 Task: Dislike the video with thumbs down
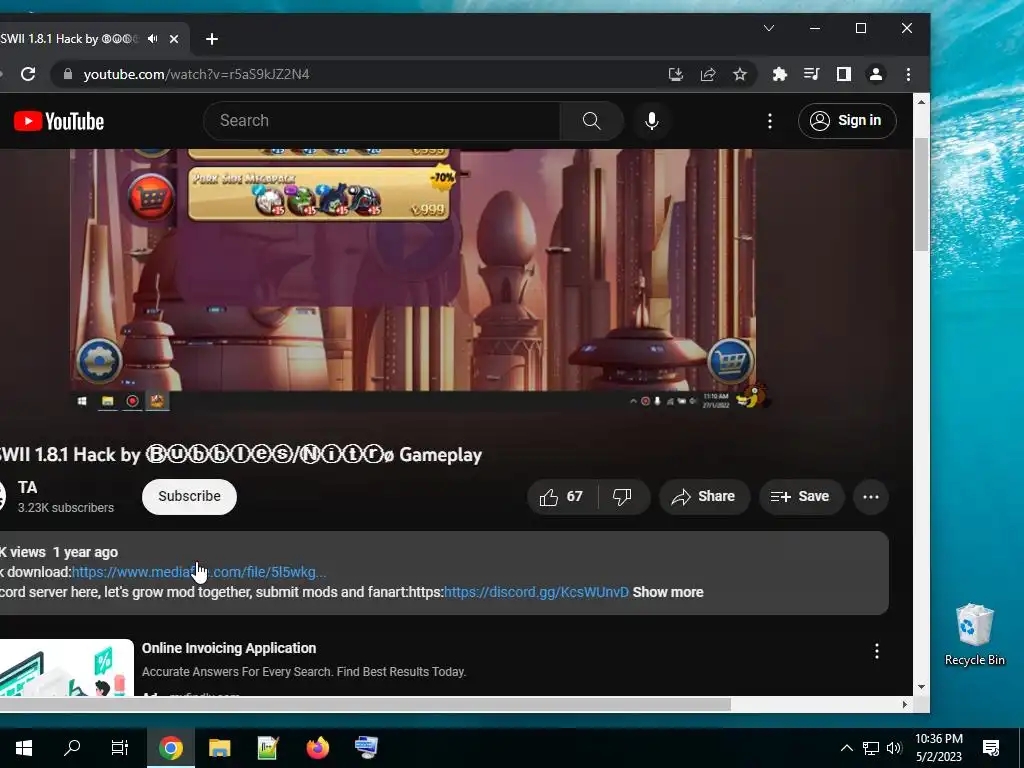(622, 497)
